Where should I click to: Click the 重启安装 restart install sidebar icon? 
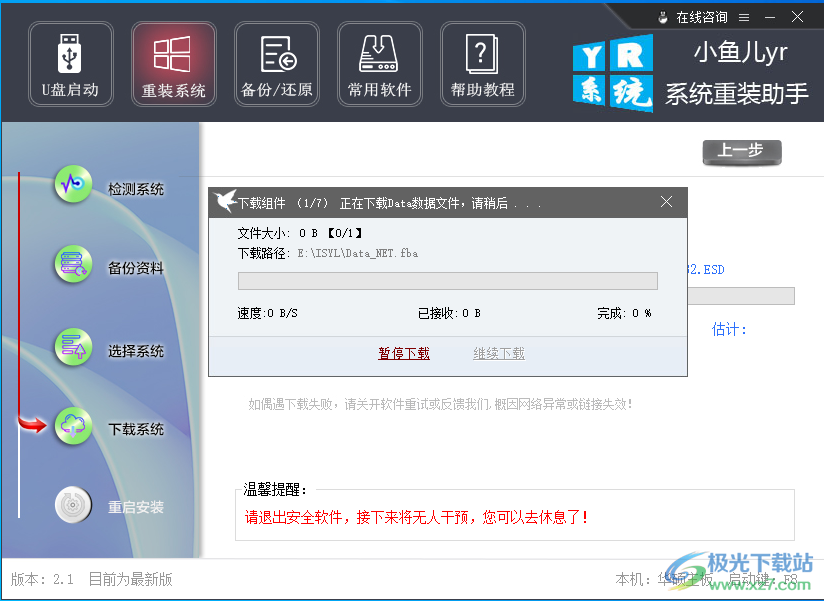(72, 505)
